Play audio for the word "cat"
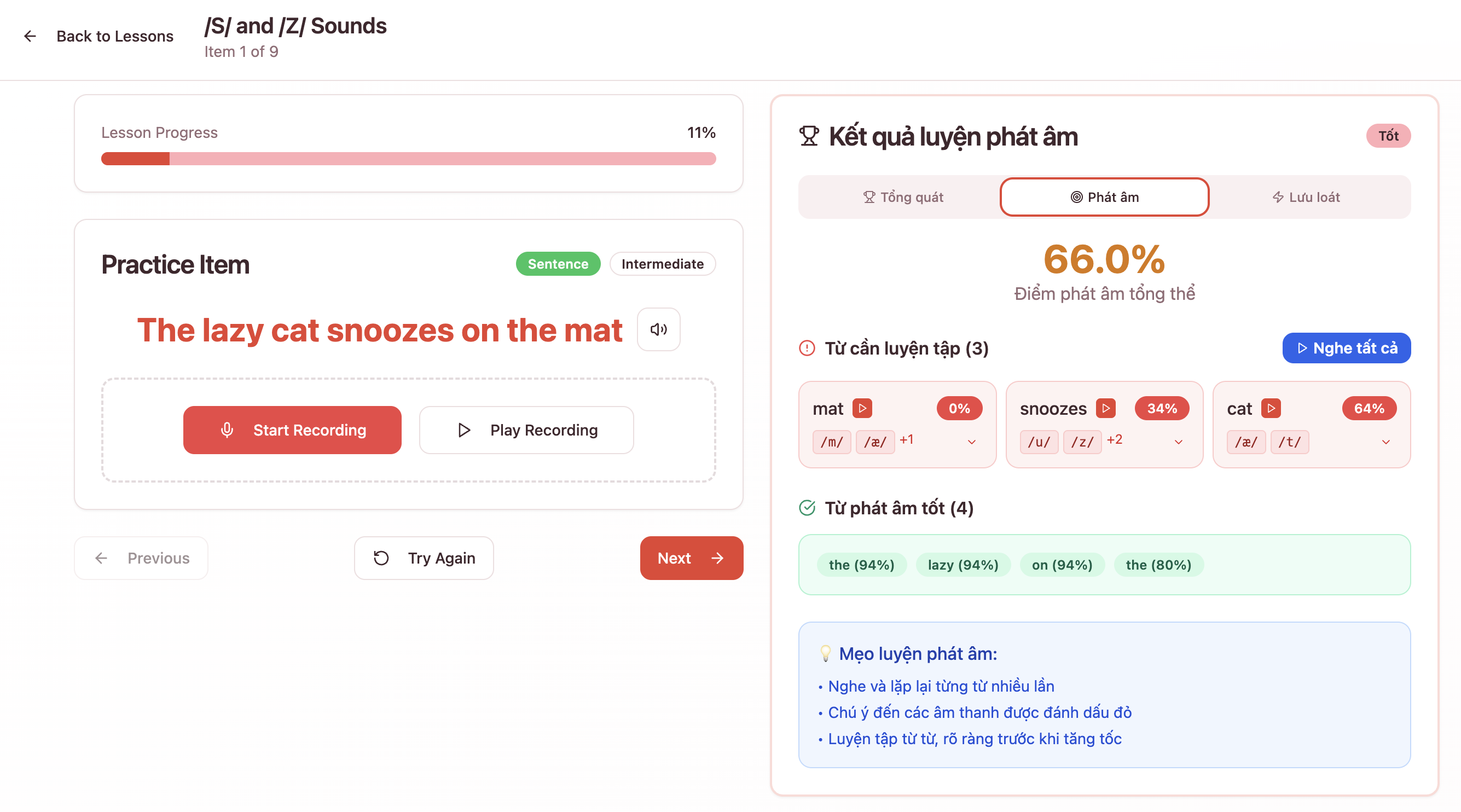 pos(1271,408)
